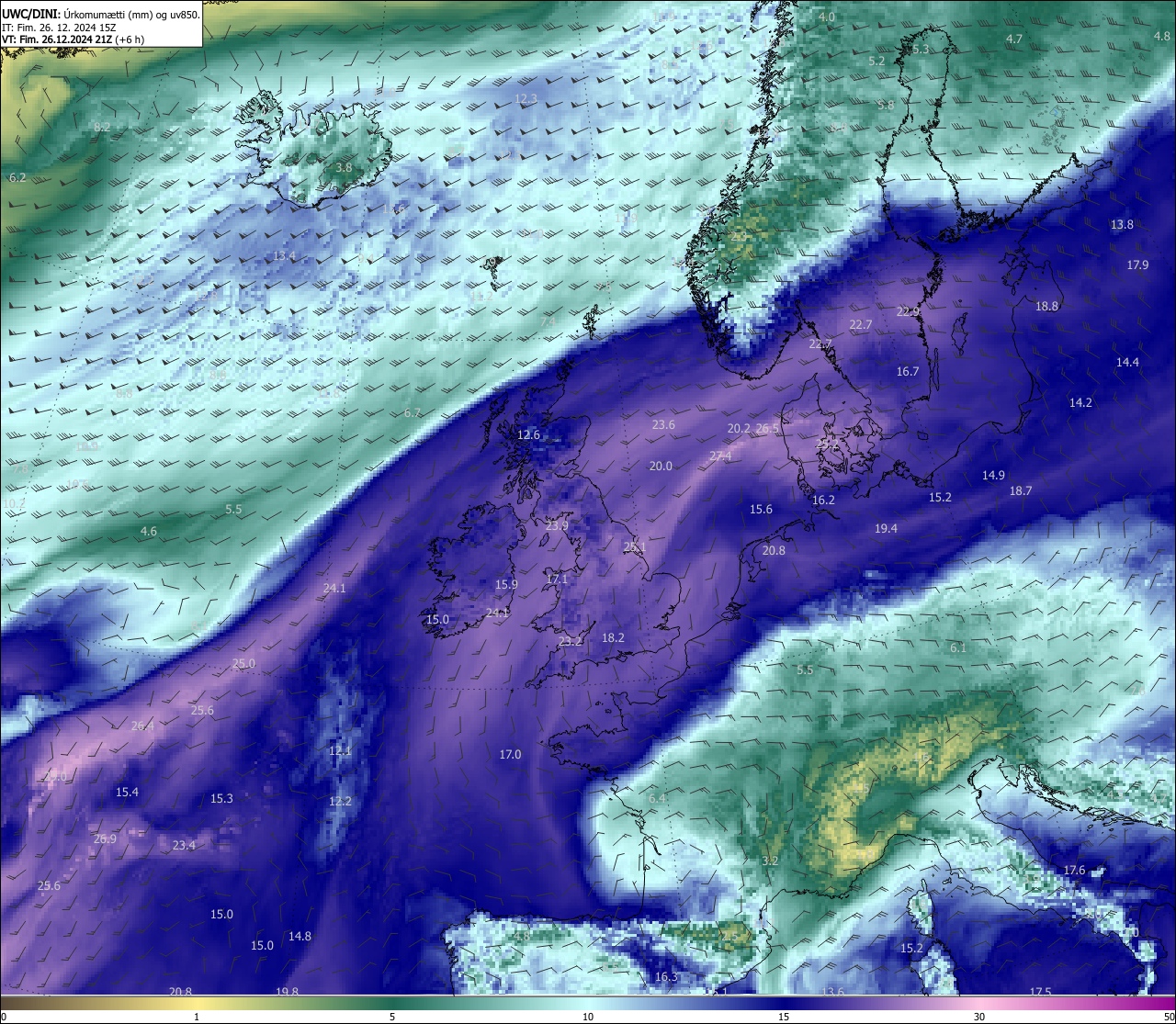
Task: Click the 4.6 value label
Action: click(148, 532)
